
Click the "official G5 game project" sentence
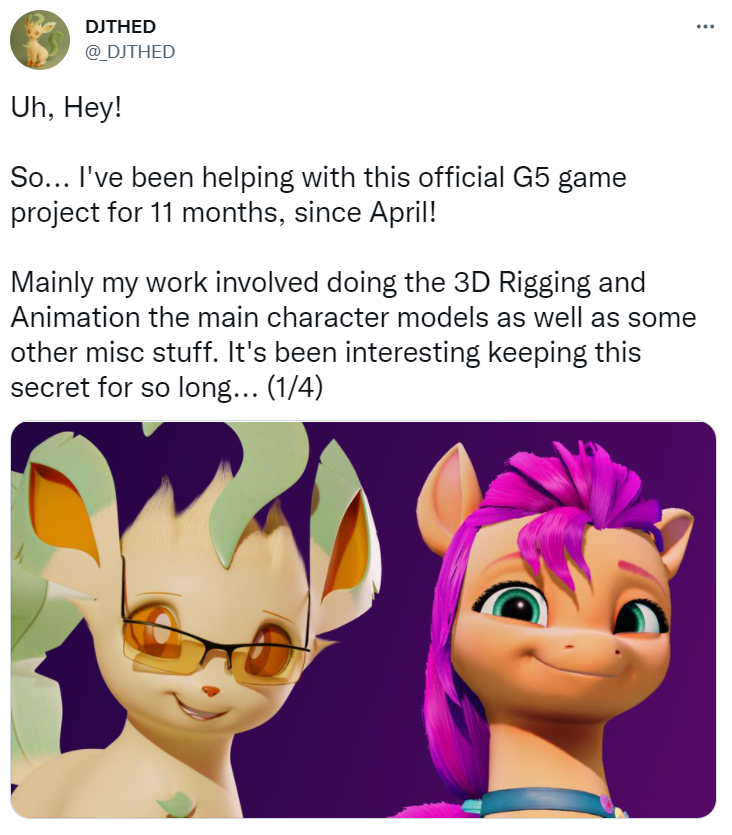[318, 195]
